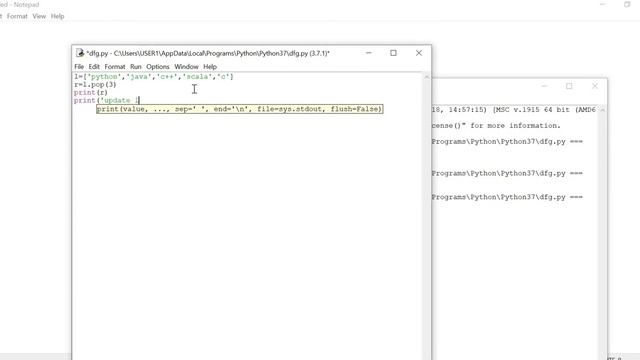Viewport: 640px width, 360px height.
Task: Open Notepad's View menu
Action: click(39, 16)
